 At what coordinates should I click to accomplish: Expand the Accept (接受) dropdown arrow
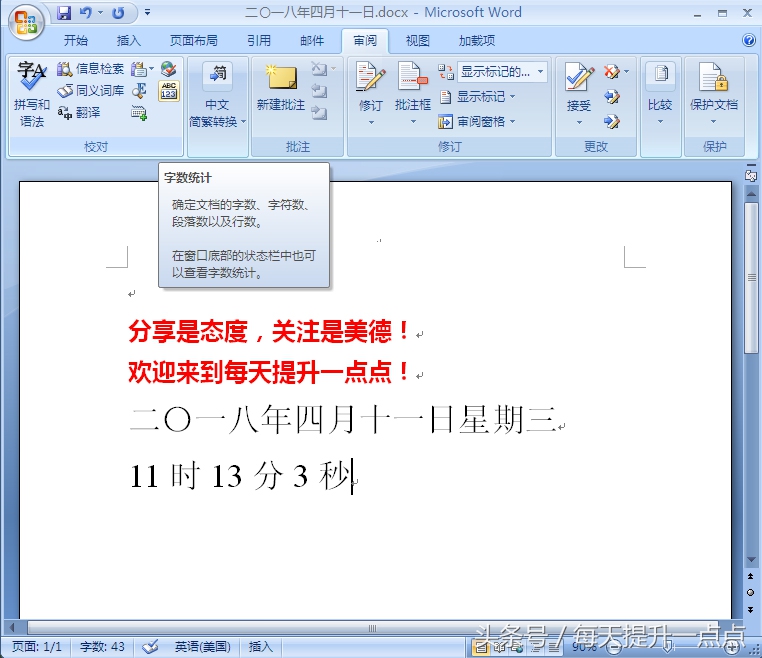pyautogui.click(x=579, y=122)
